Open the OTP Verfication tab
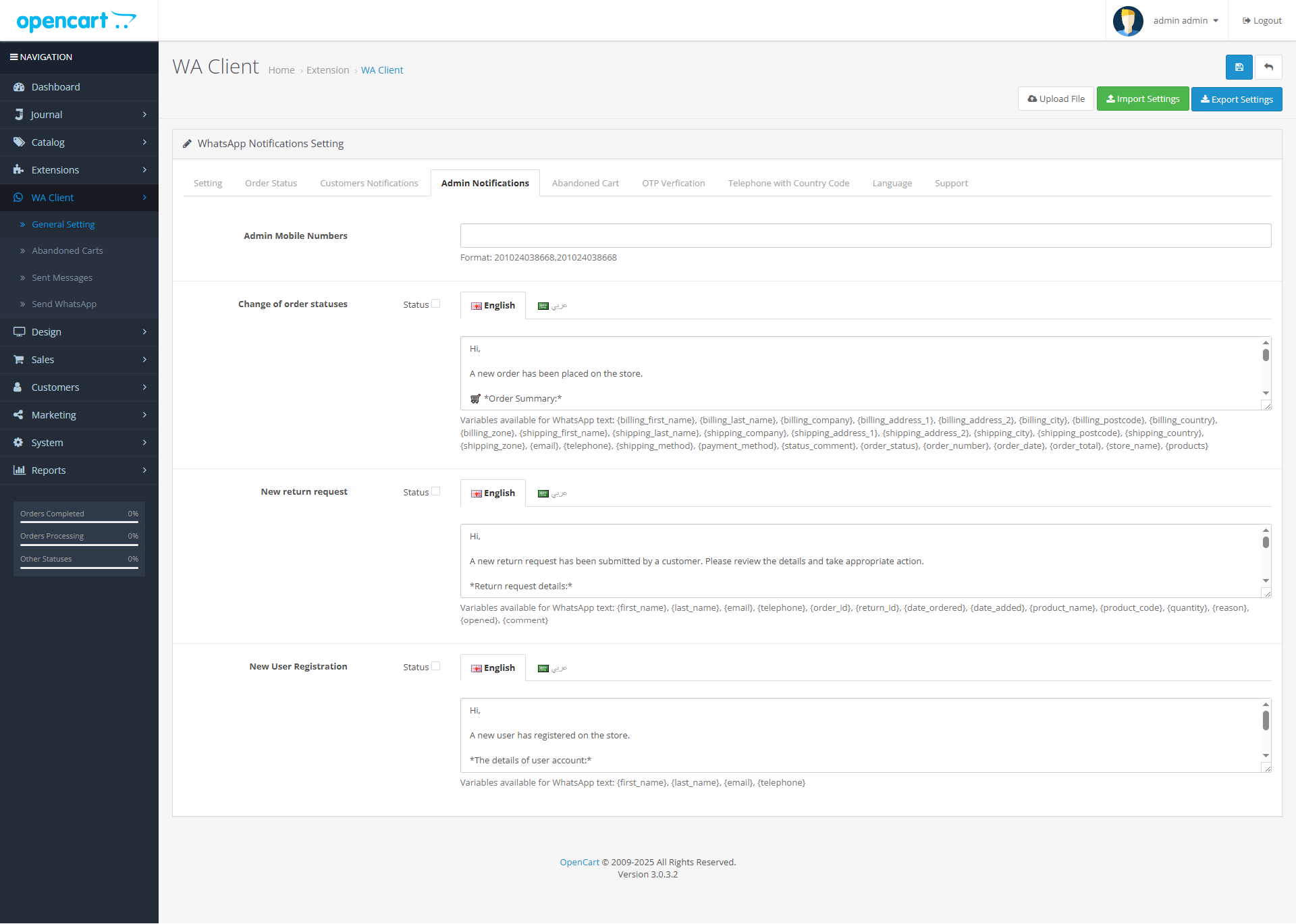Viewport: 1296px width, 924px height. (x=673, y=184)
